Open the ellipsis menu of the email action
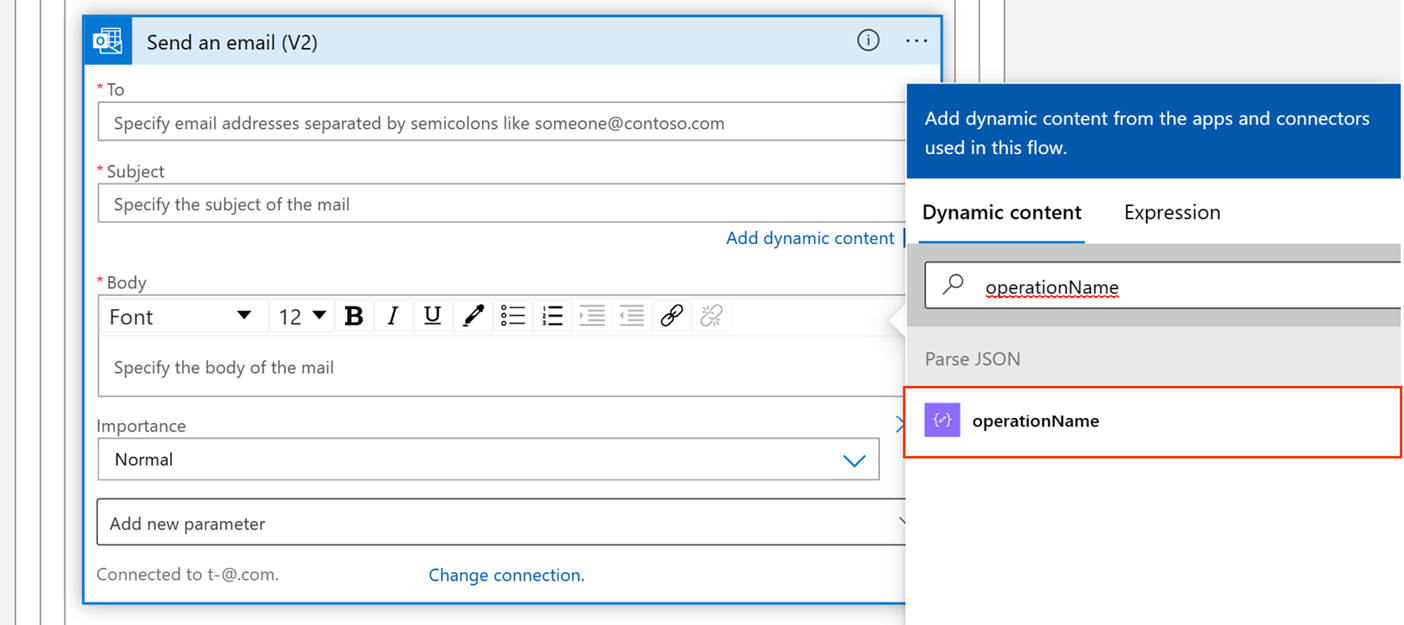 click(916, 41)
